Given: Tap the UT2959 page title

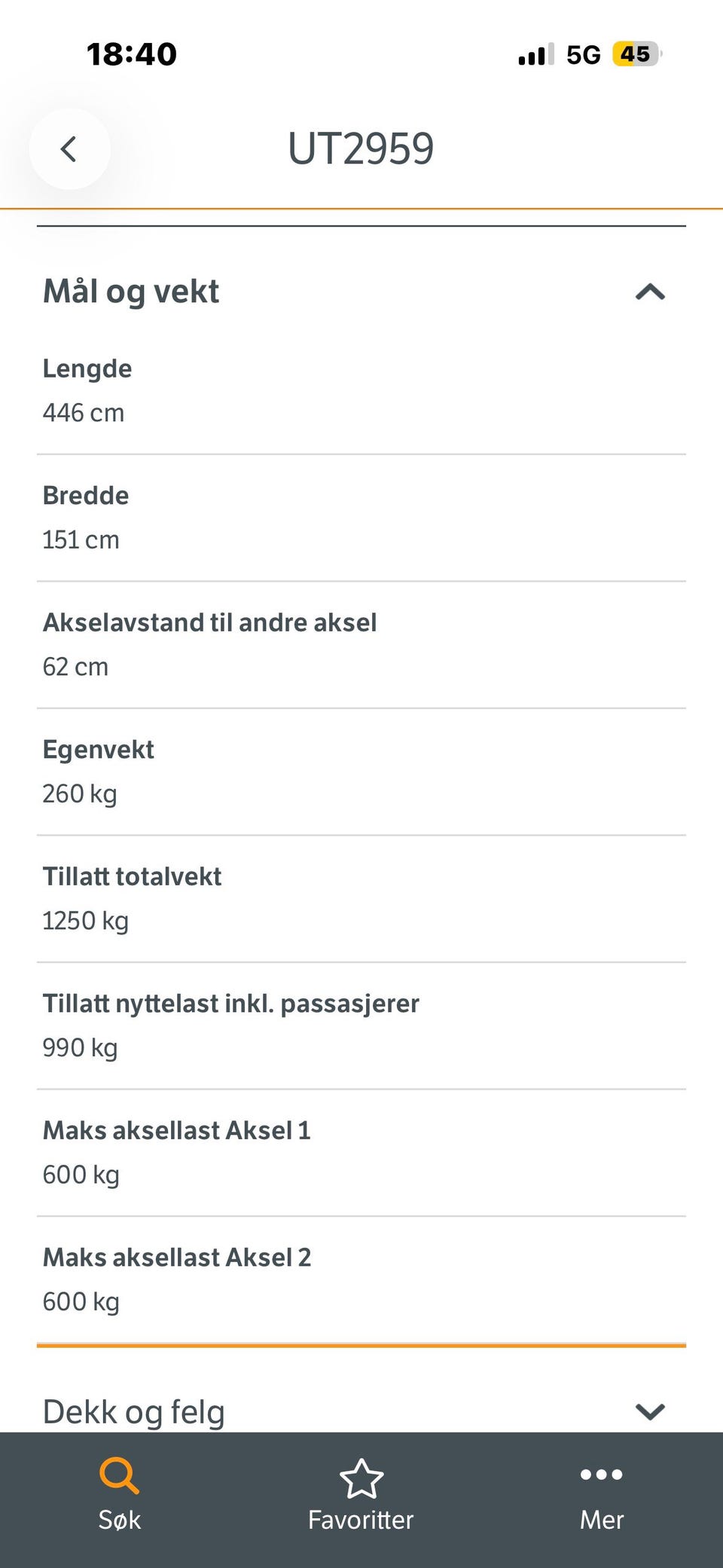Looking at the screenshot, I should pyautogui.click(x=361, y=148).
